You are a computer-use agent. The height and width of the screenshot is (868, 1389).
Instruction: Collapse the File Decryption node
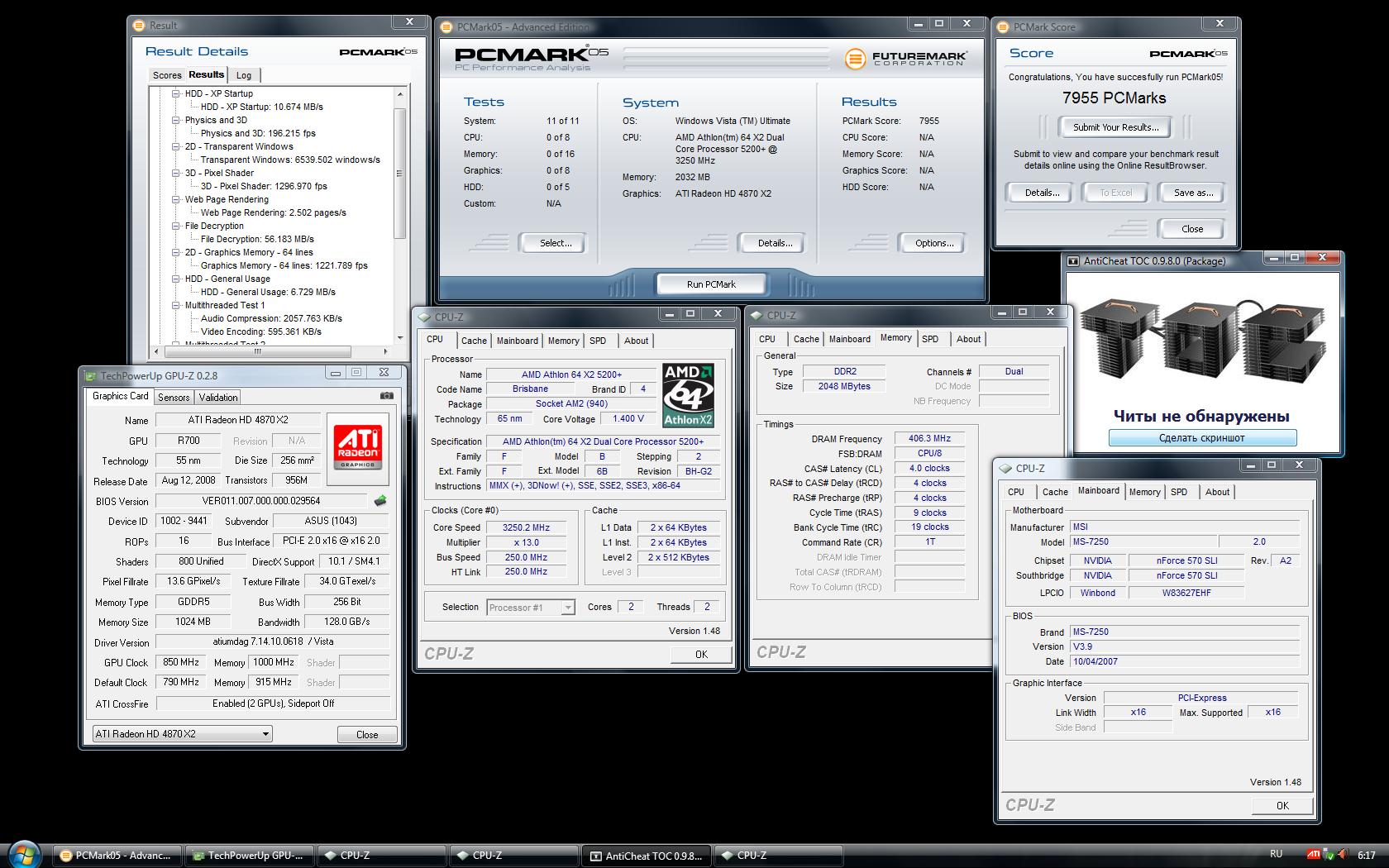pos(175,226)
